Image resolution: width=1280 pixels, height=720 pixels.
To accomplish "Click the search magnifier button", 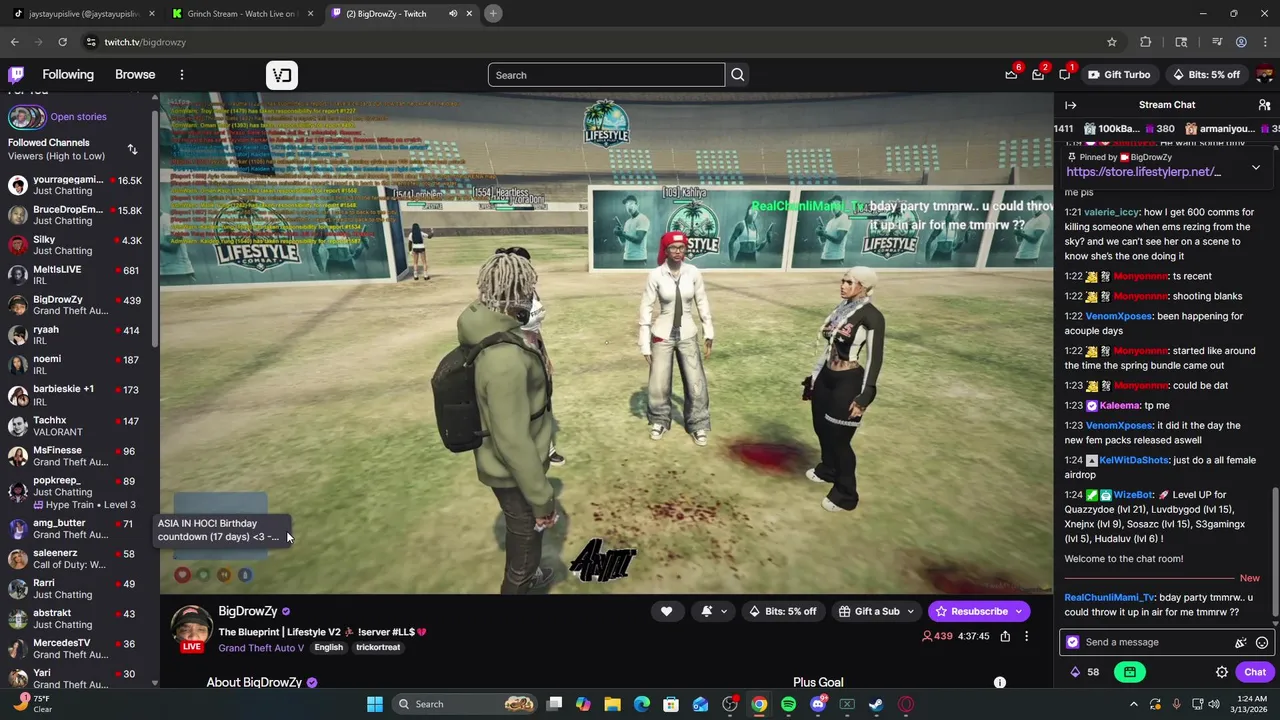I will click(738, 75).
